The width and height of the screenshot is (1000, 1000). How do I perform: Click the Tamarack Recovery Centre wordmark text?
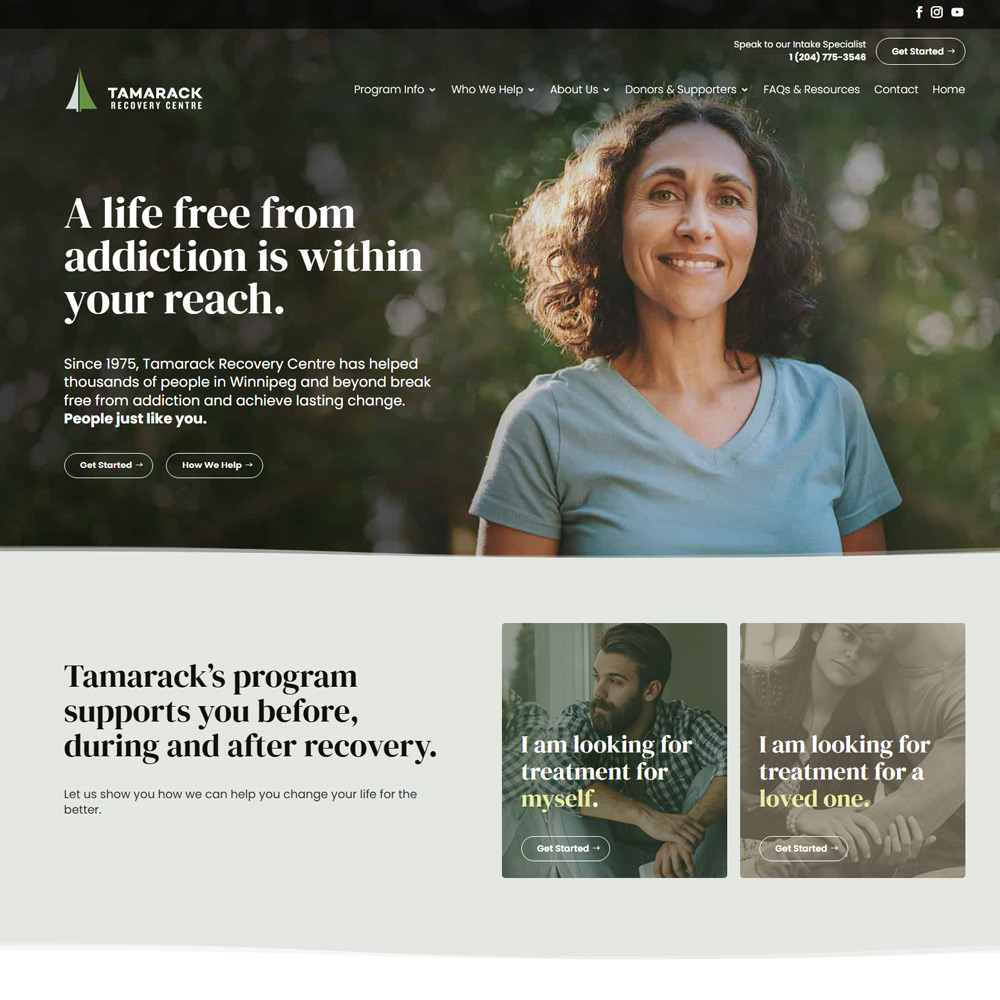[155, 98]
